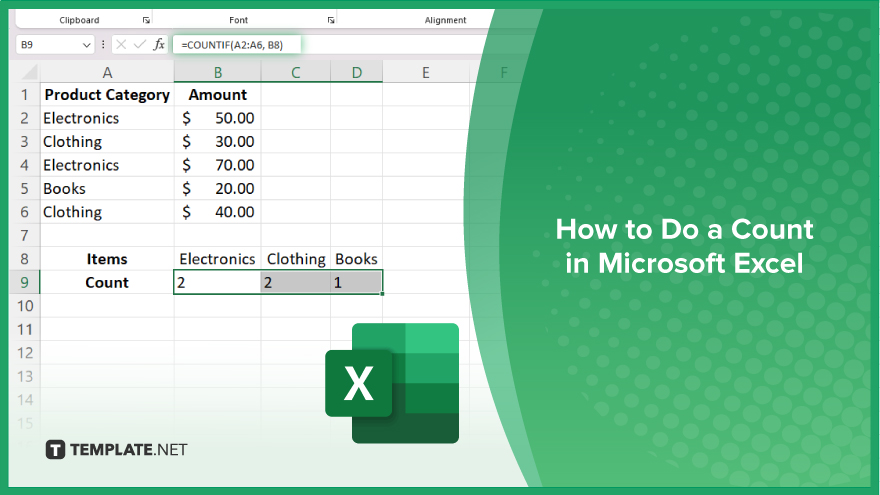Select row 7 header
Viewport: 880px width, 495px height.
click(x=25, y=236)
